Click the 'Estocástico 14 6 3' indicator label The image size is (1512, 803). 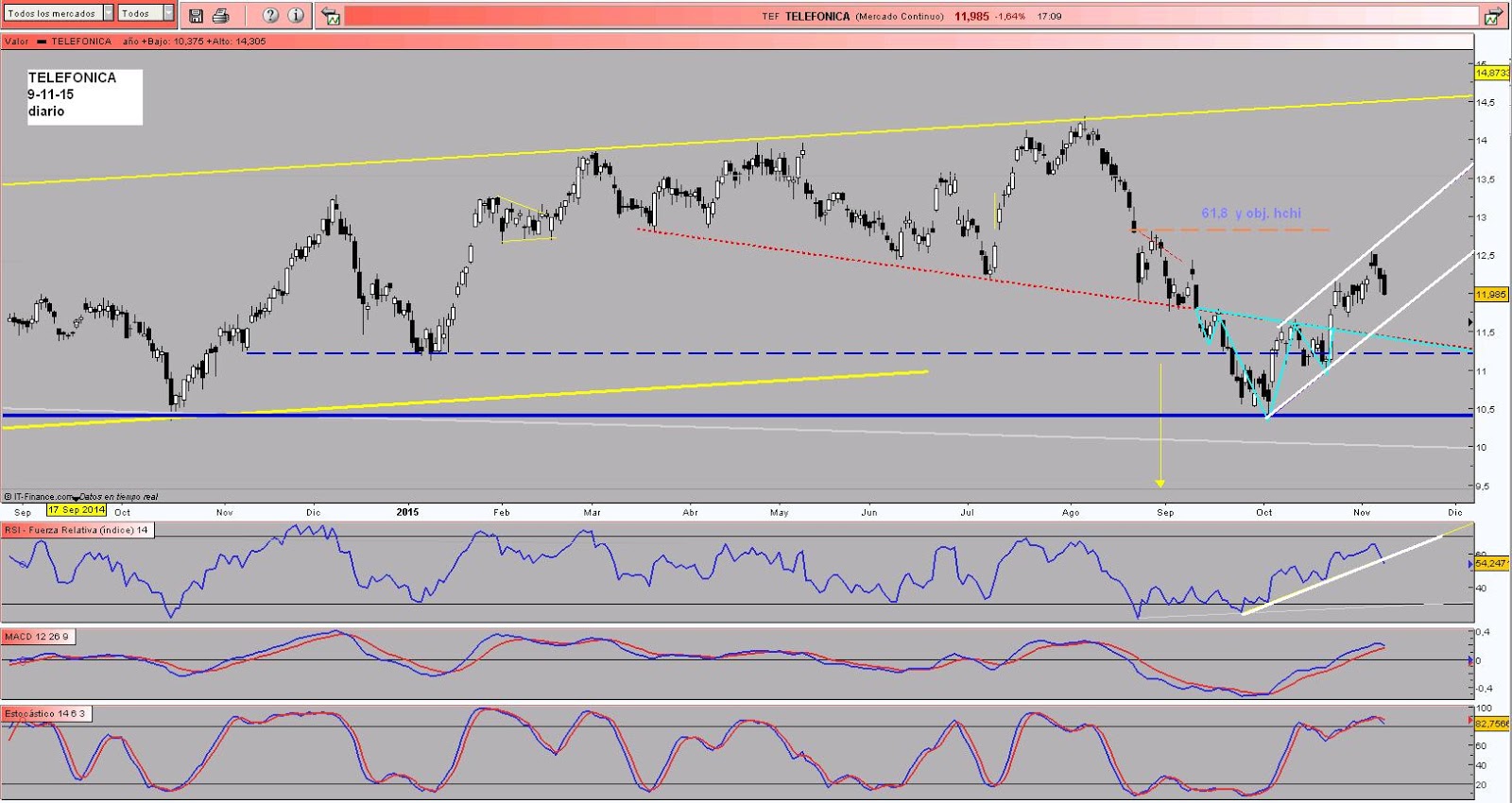point(45,713)
